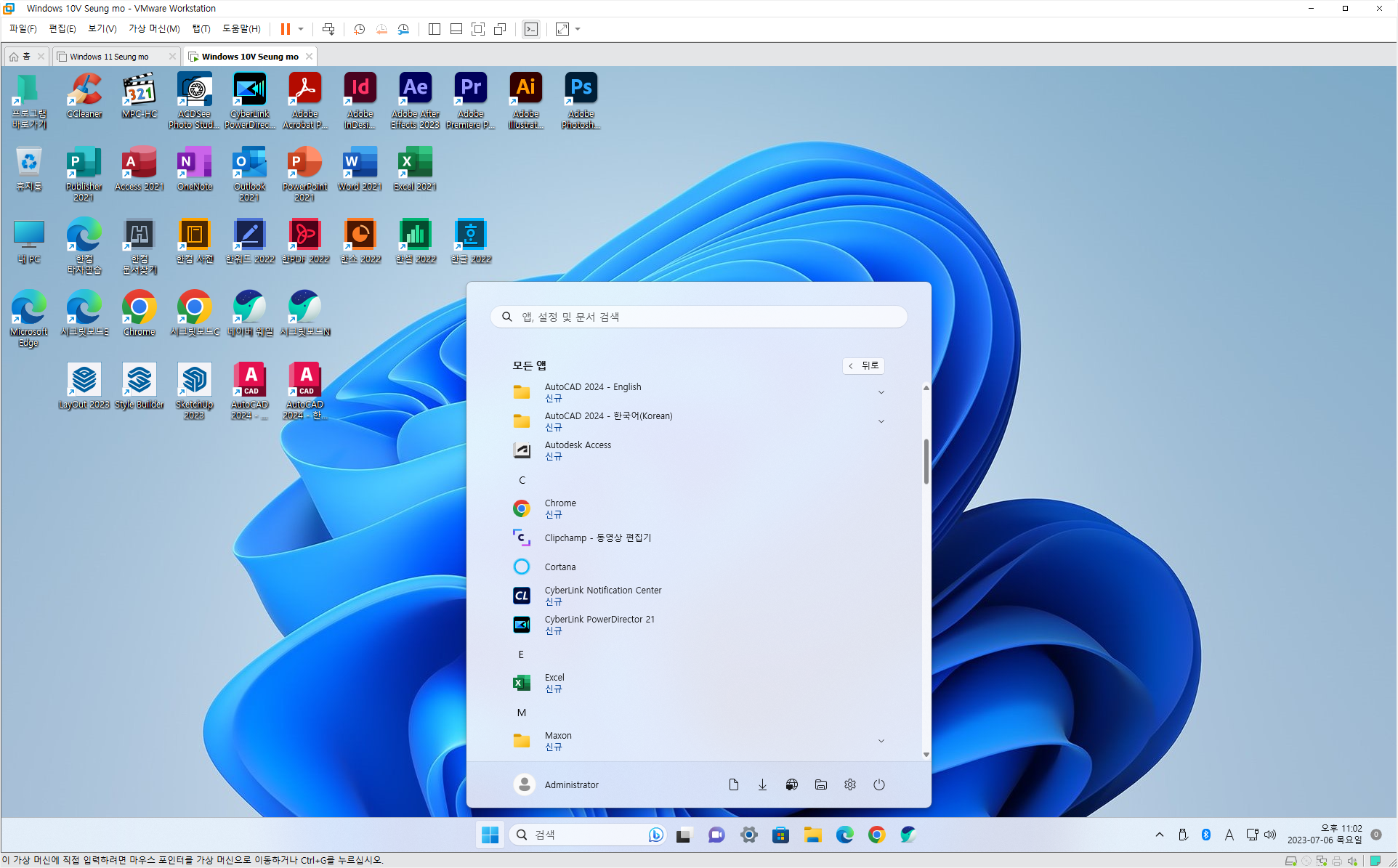This screenshot has width=1398, height=868.
Task: Open the 가상 머신(M) menu
Action: click(153, 29)
